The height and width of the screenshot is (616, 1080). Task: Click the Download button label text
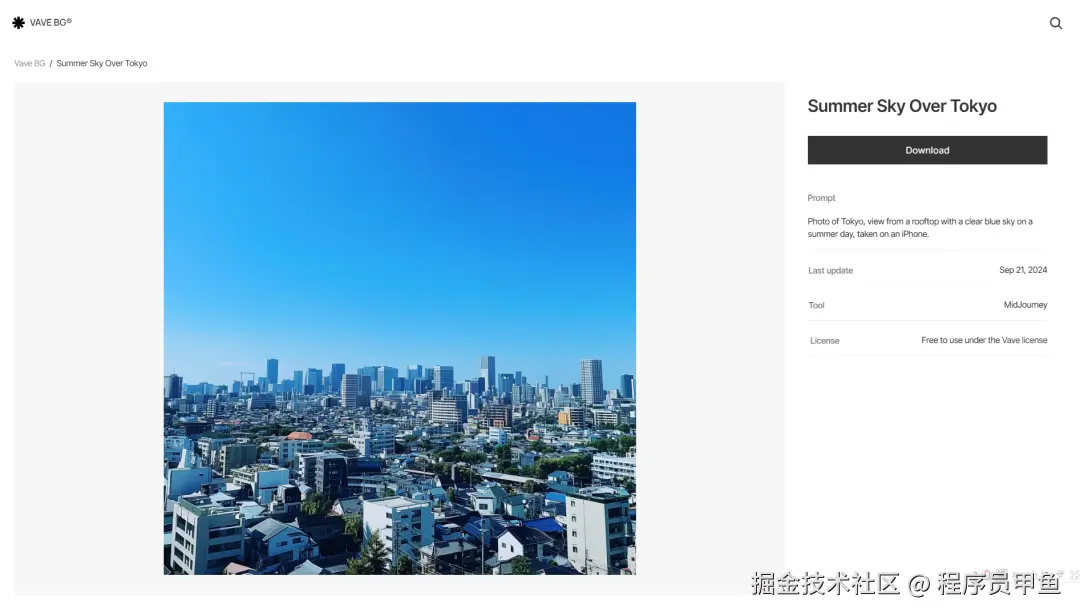coord(927,150)
